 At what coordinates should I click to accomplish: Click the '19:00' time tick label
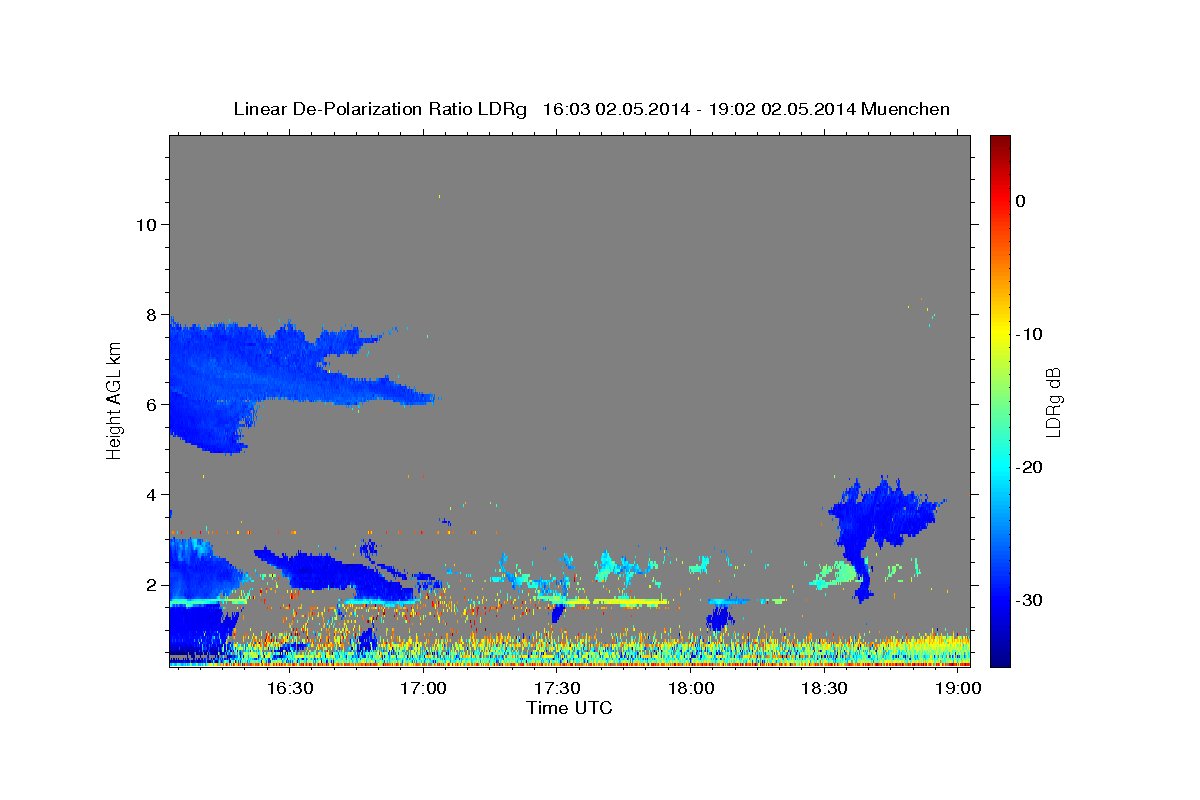958,689
